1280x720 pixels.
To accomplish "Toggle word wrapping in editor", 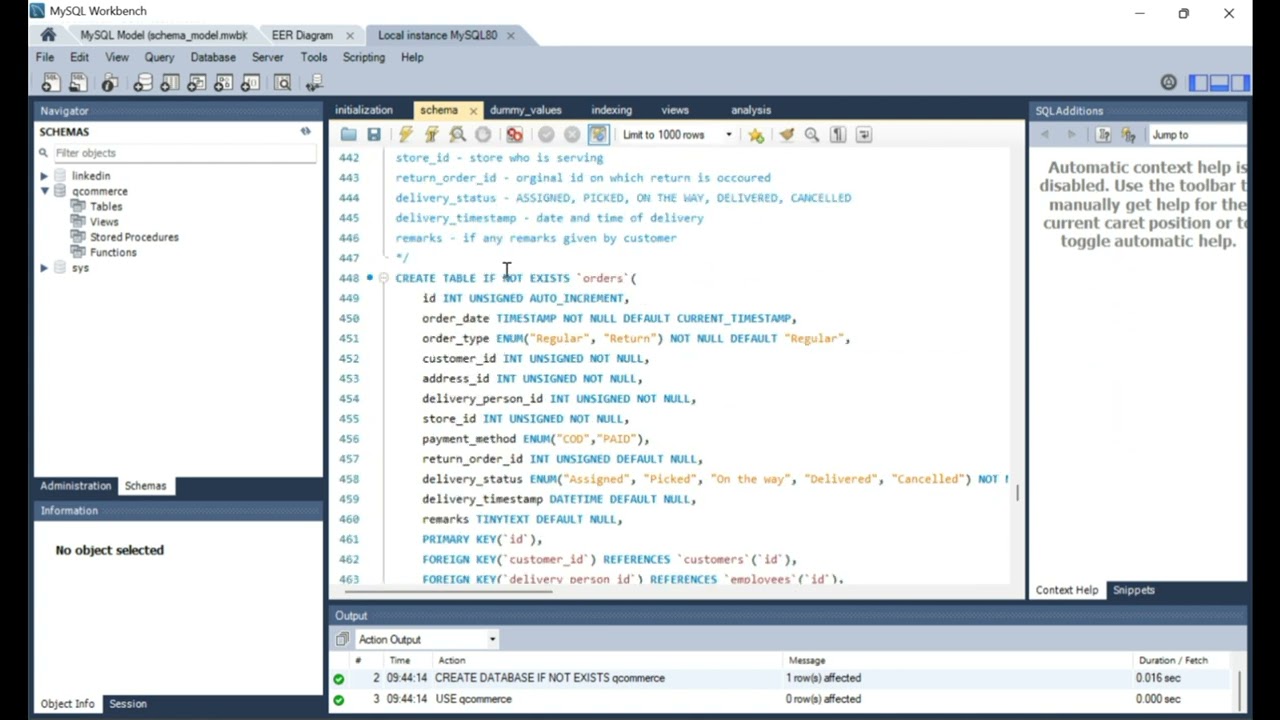I will point(864,135).
